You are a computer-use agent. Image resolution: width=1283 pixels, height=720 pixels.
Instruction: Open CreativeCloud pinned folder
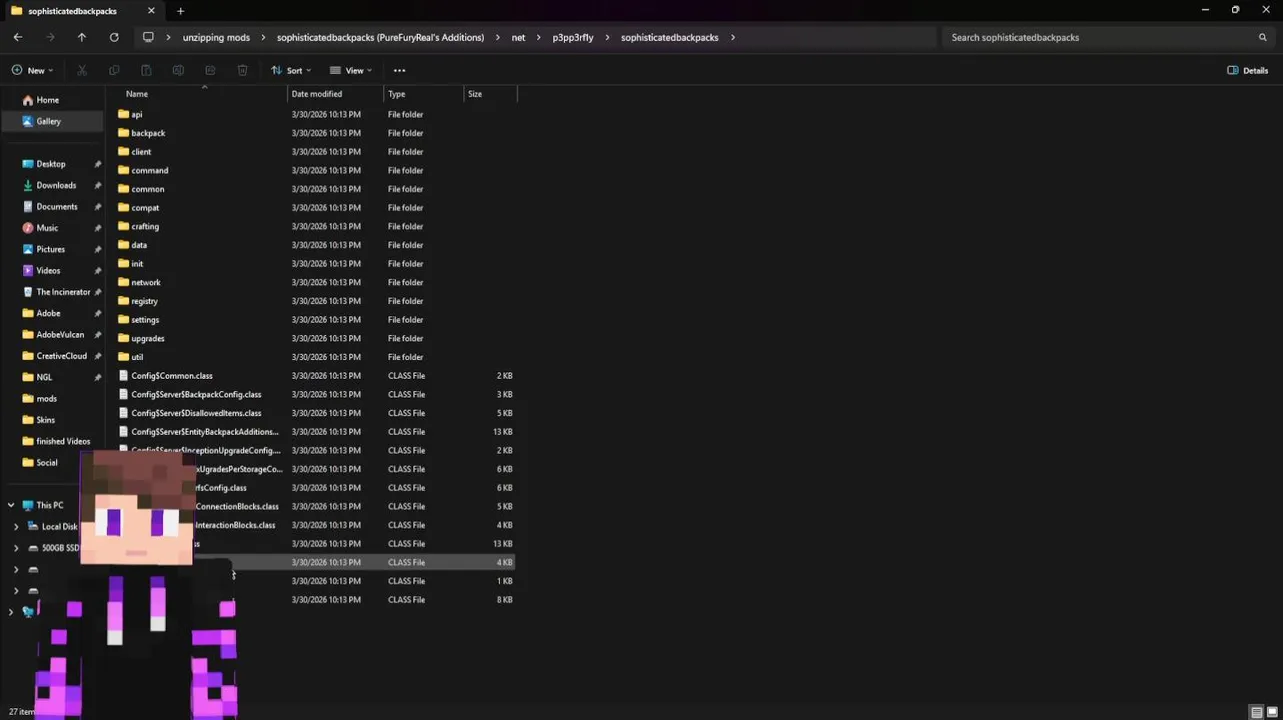pyautogui.click(x=61, y=356)
